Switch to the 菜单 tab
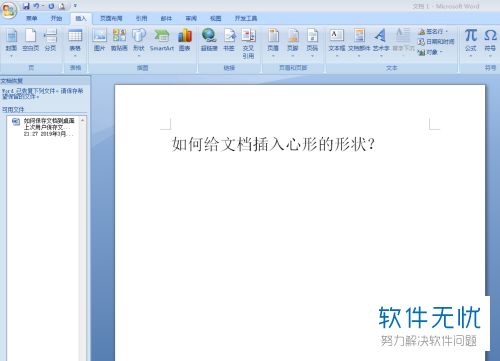This screenshot has height=361, width=500. pyautogui.click(x=32, y=18)
